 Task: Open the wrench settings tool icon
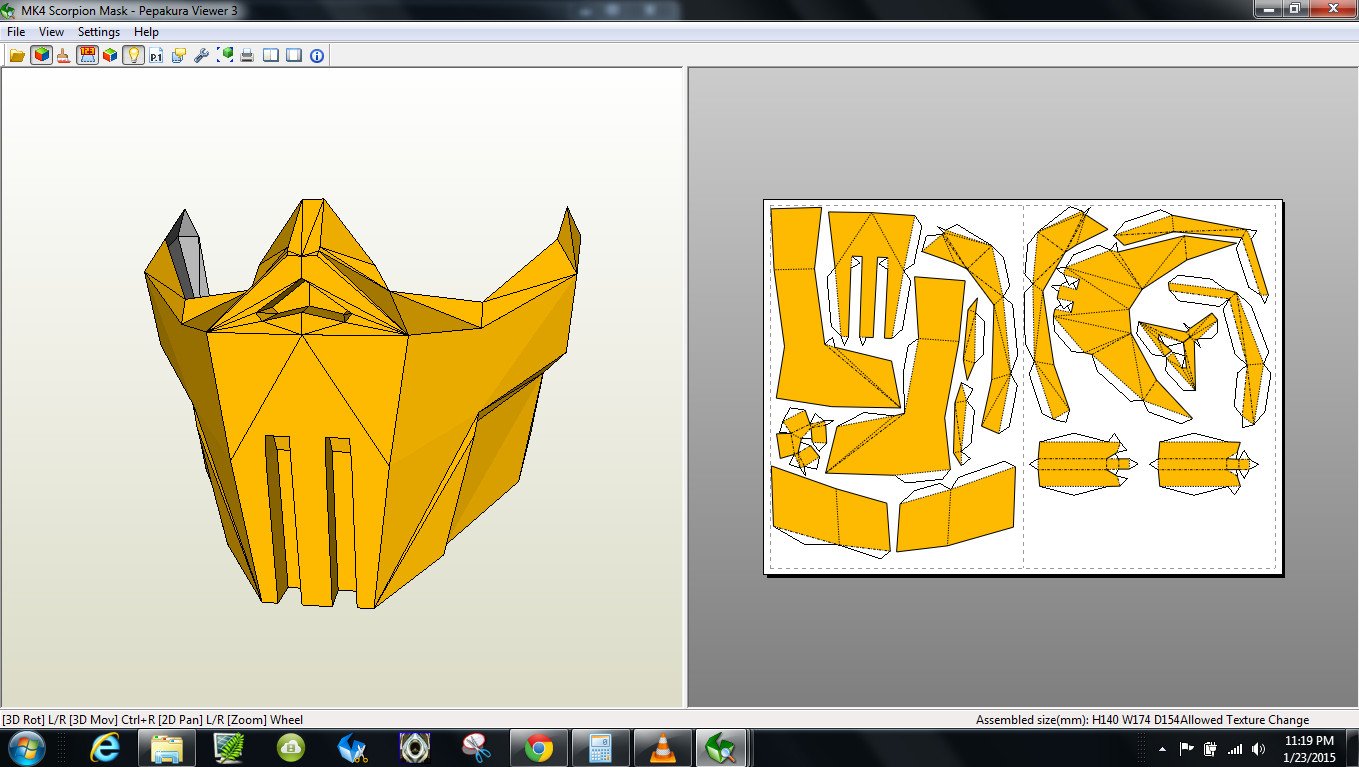[x=202, y=55]
